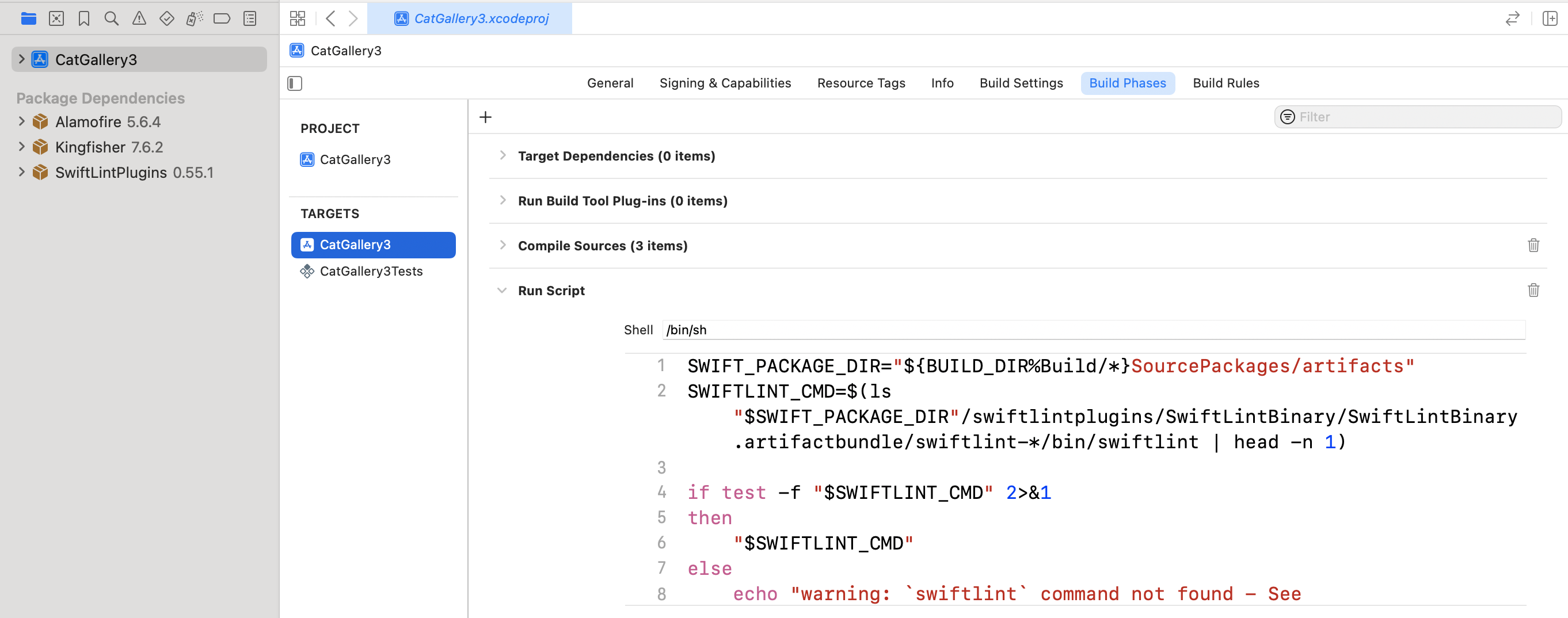Expand Run Build Tool Plug-ins phase
The image size is (1568, 618).
point(503,201)
